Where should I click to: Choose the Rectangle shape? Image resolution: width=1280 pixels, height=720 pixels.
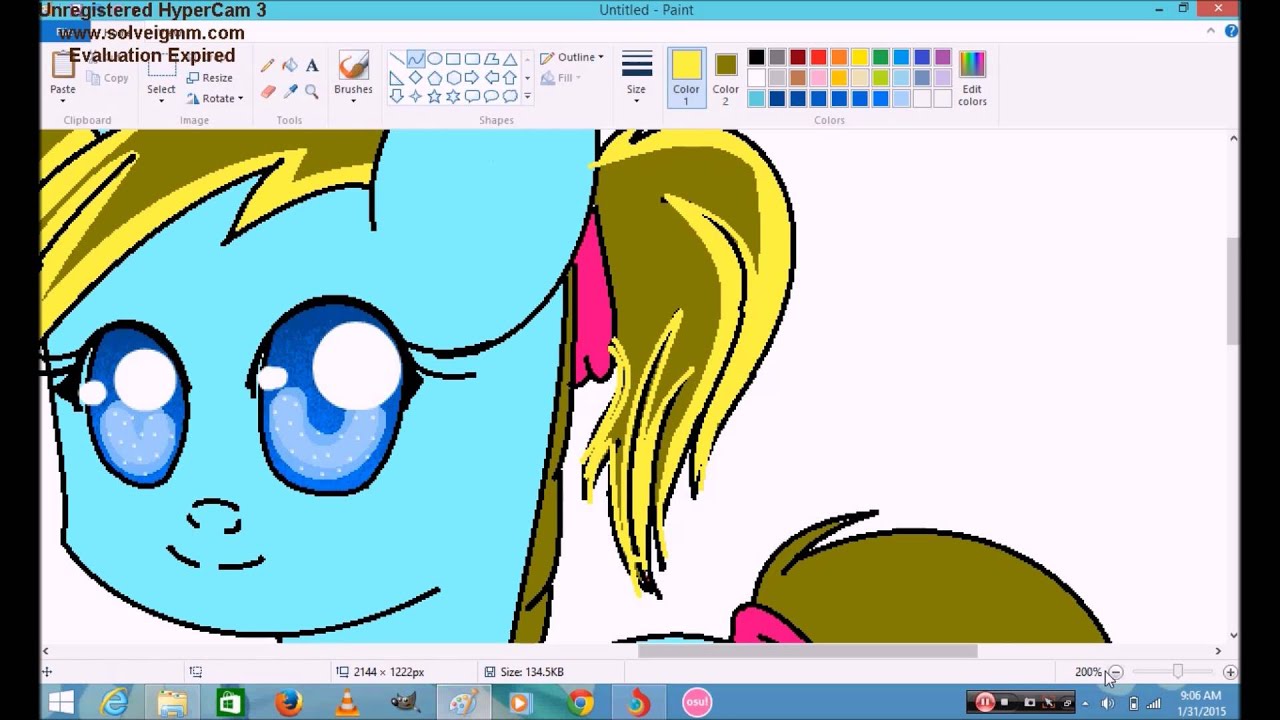click(x=453, y=59)
